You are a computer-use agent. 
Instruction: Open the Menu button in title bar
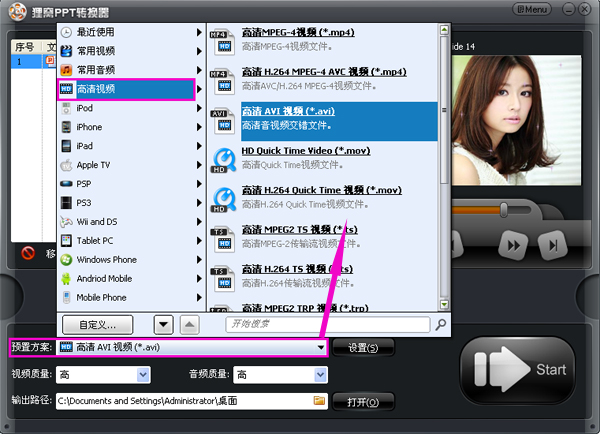(x=532, y=10)
